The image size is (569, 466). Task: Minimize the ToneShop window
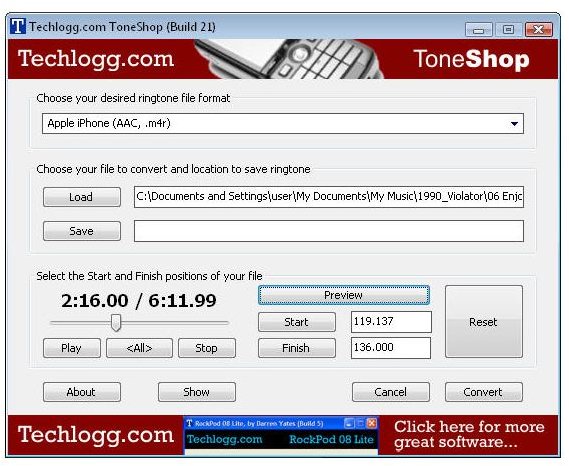pyautogui.click(x=479, y=30)
